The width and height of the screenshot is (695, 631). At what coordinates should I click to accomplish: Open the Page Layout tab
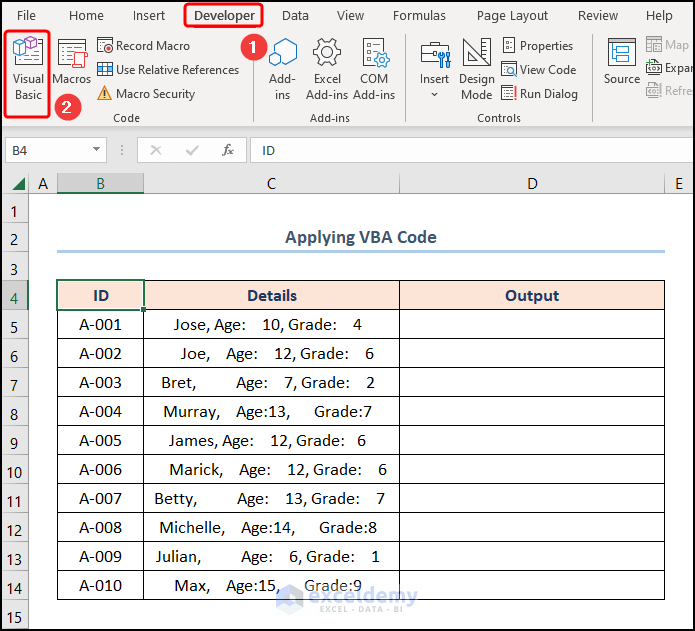click(x=512, y=16)
